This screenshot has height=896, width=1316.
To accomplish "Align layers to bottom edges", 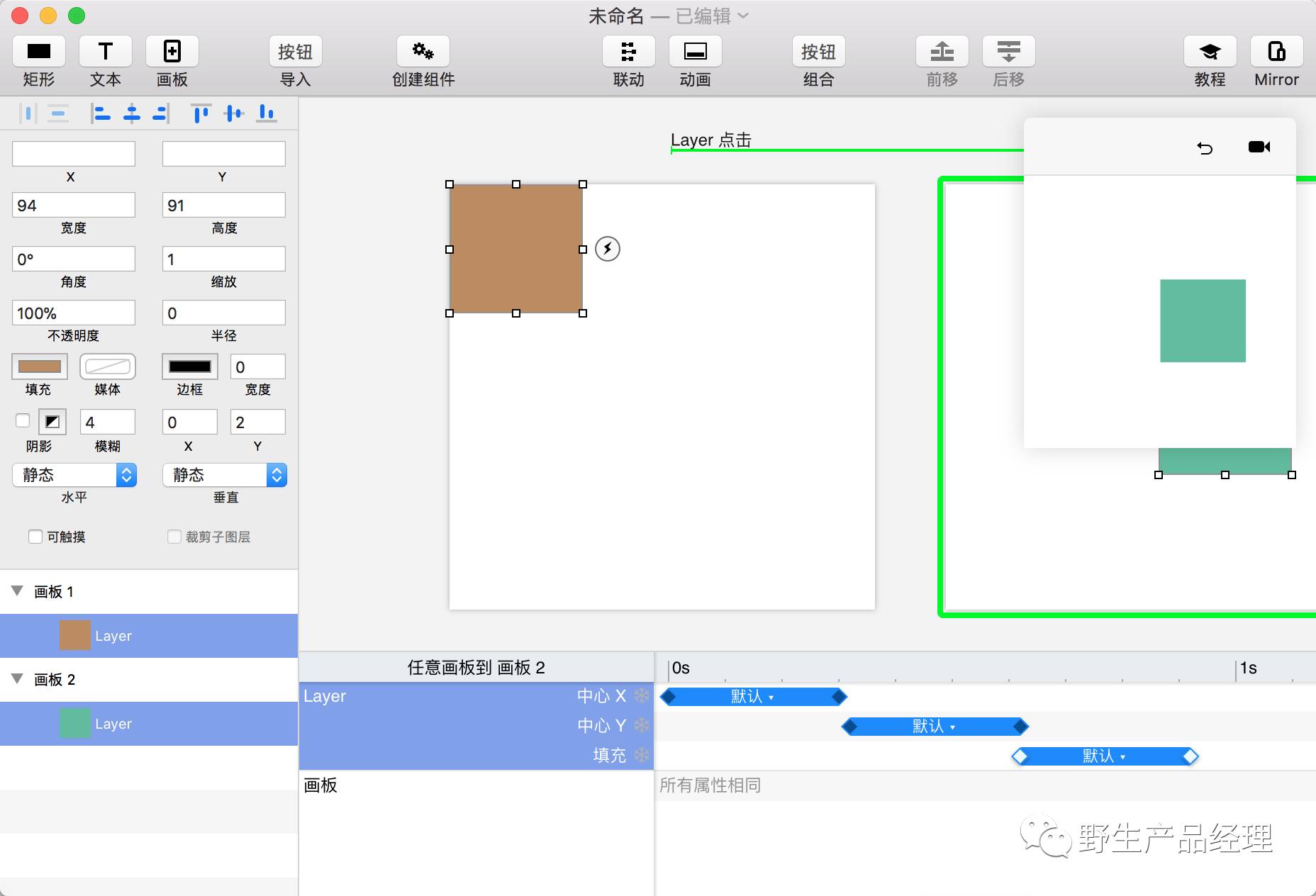I will point(267,113).
